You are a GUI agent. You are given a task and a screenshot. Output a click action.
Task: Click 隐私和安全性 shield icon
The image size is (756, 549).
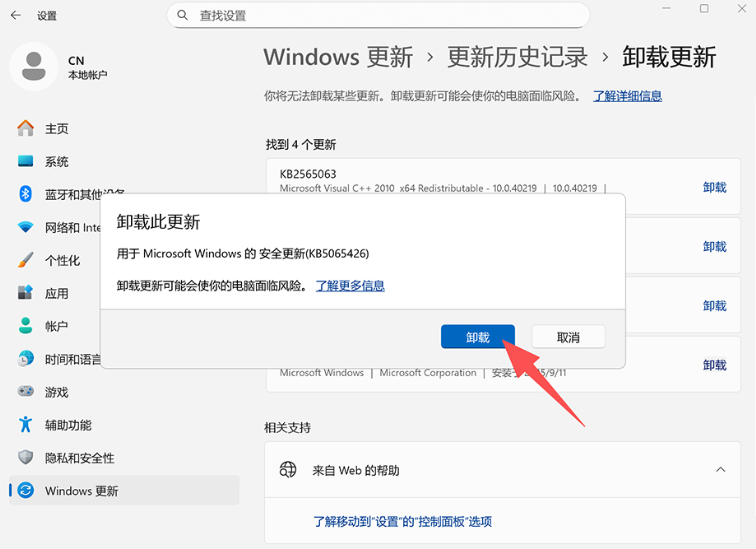pyautogui.click(x=26, y=458)
